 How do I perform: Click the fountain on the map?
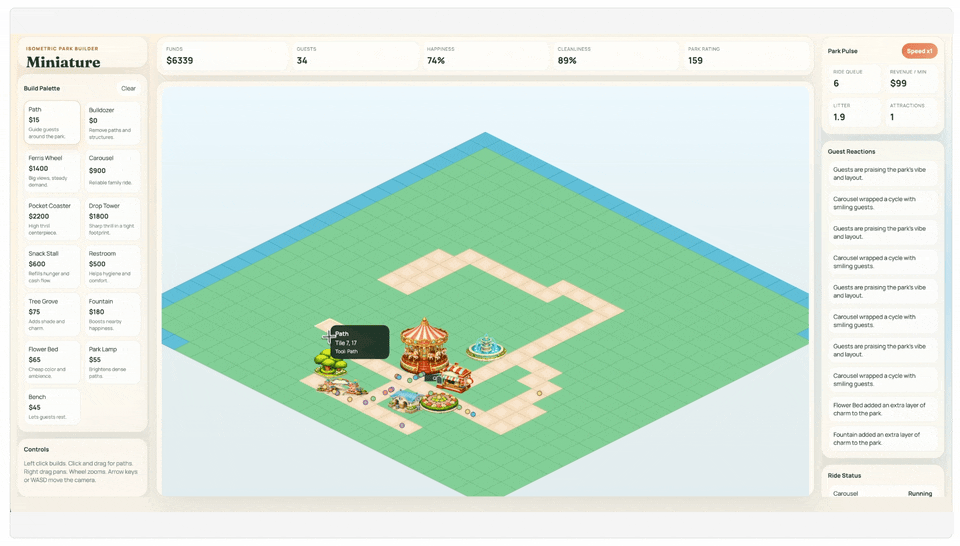[486, 347]
